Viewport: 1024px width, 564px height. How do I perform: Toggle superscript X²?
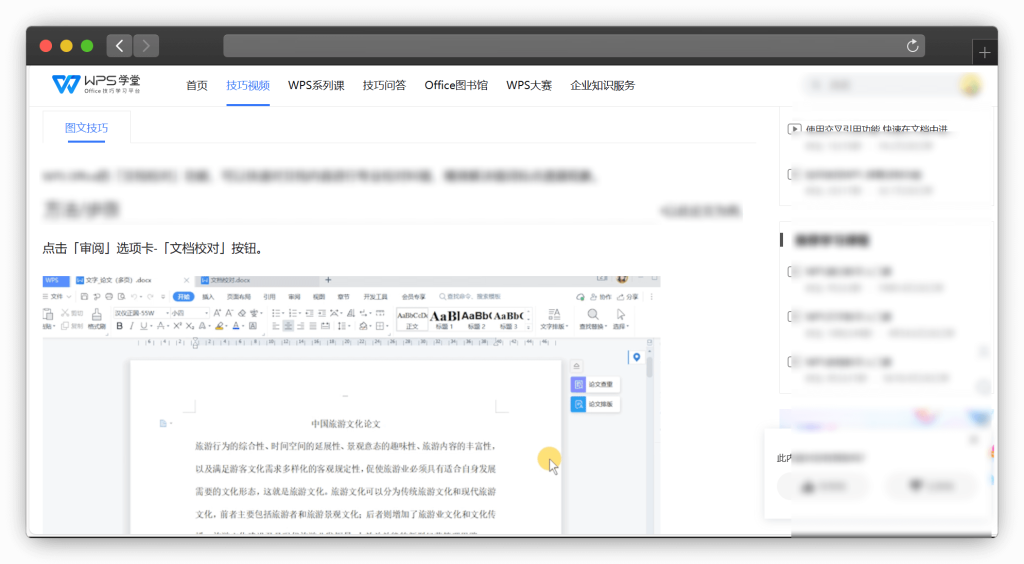click(x=178, y=326)
